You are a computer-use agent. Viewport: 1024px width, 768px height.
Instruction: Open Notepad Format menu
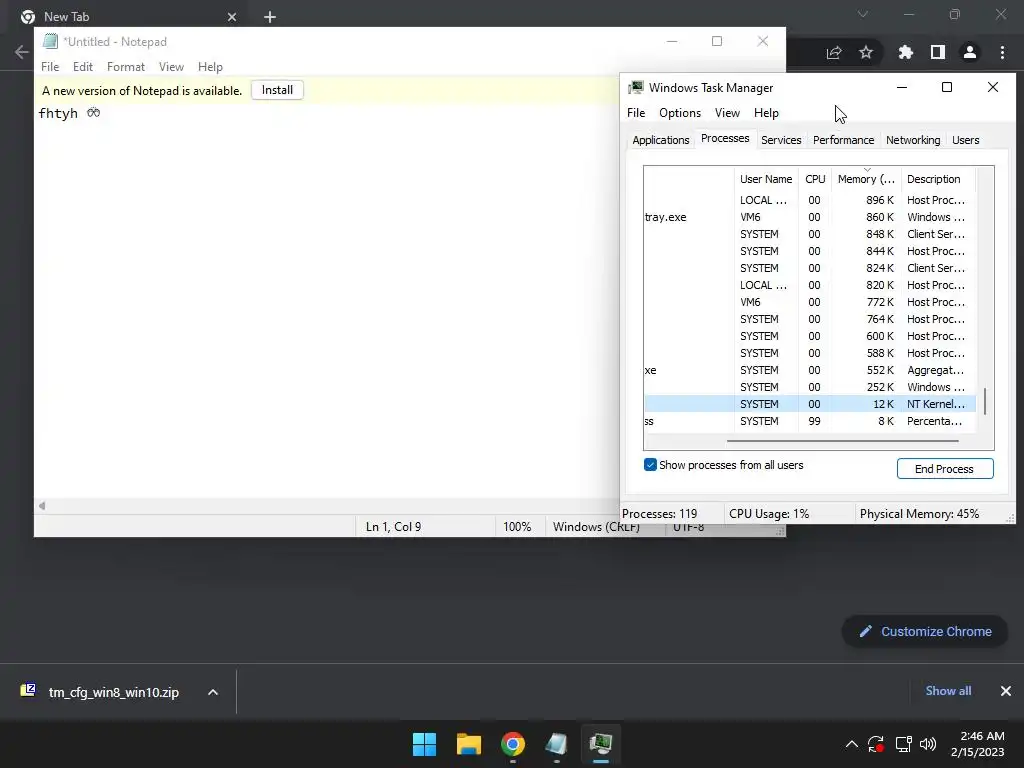(125, 67)
